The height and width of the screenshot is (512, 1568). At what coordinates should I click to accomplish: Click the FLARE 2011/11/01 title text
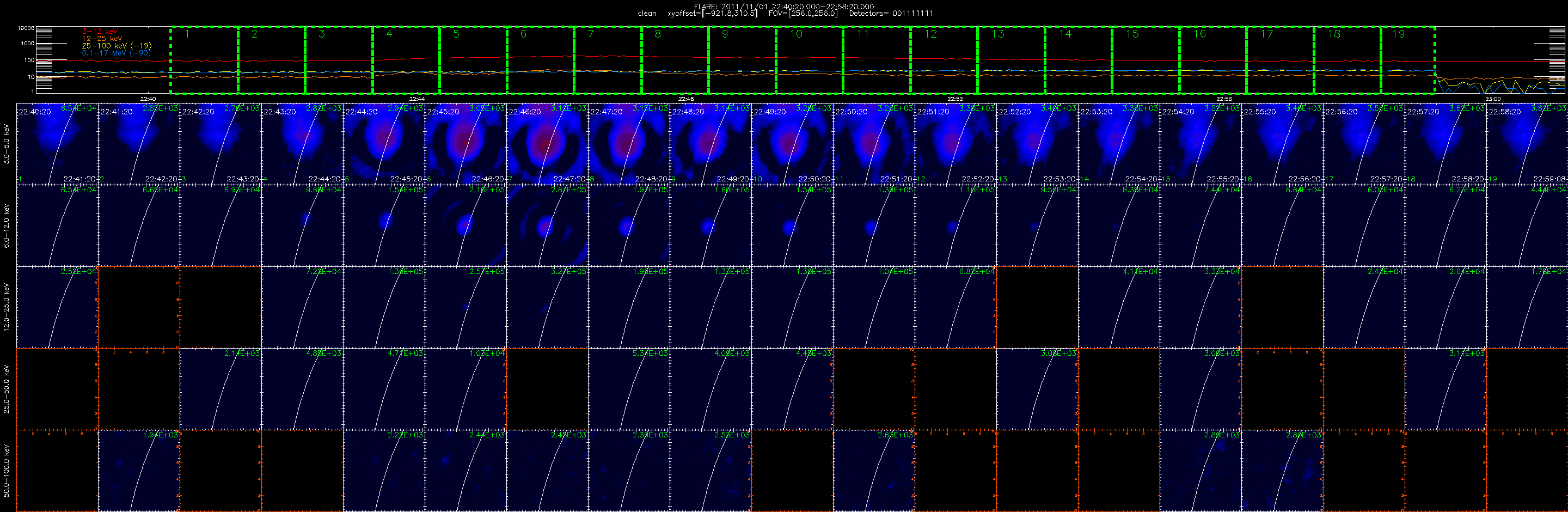pos(784,7)
